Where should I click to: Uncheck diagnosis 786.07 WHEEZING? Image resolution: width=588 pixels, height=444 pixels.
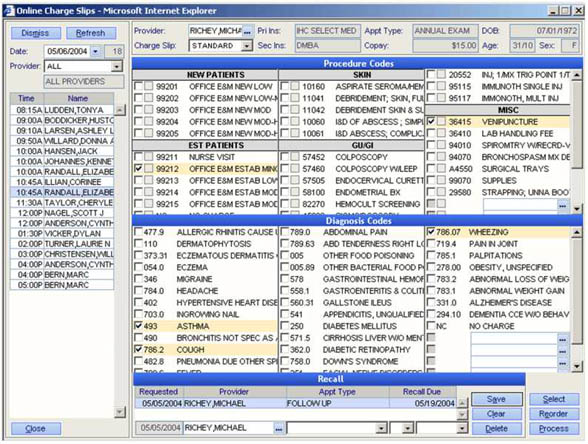tap(431, 232)
